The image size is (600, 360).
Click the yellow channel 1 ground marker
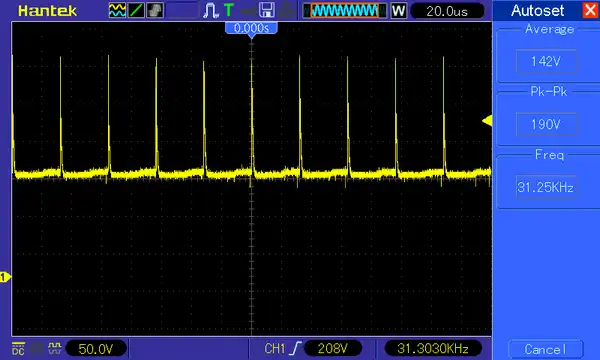tap(5, 277)
